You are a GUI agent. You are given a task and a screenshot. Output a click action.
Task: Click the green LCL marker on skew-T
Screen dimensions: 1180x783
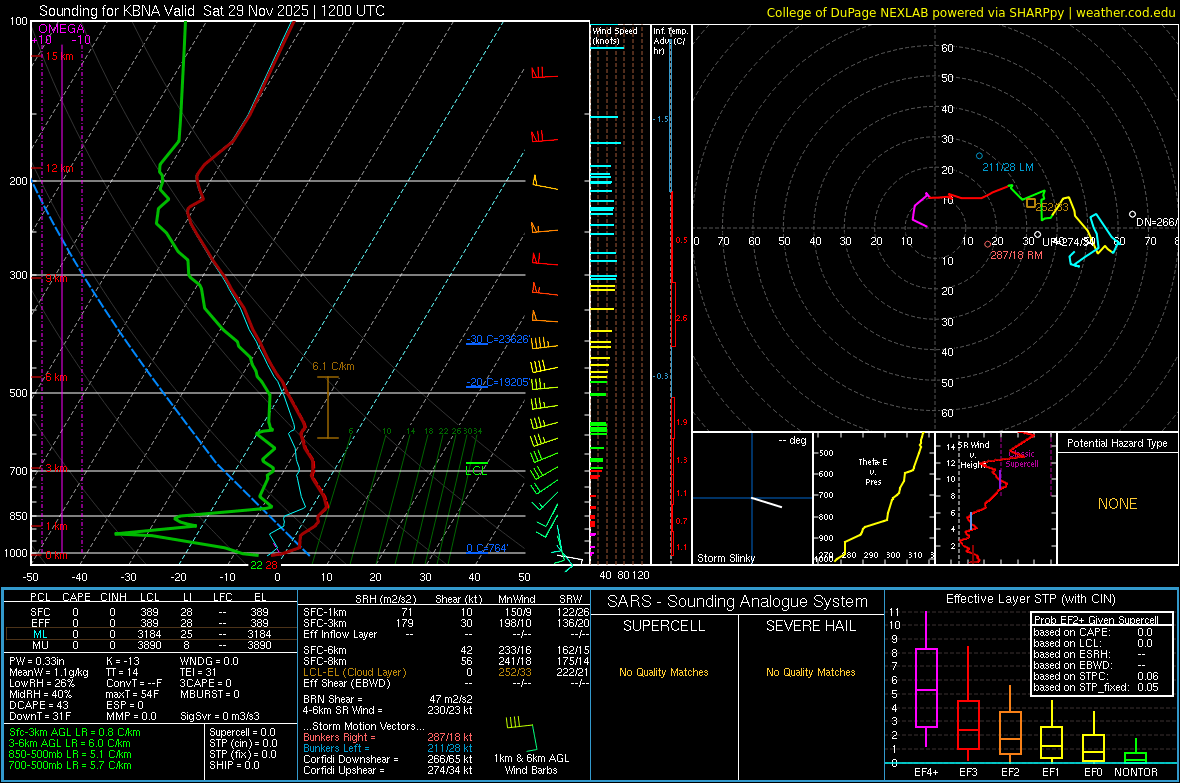pyautogui.click(x=476, y=468)
